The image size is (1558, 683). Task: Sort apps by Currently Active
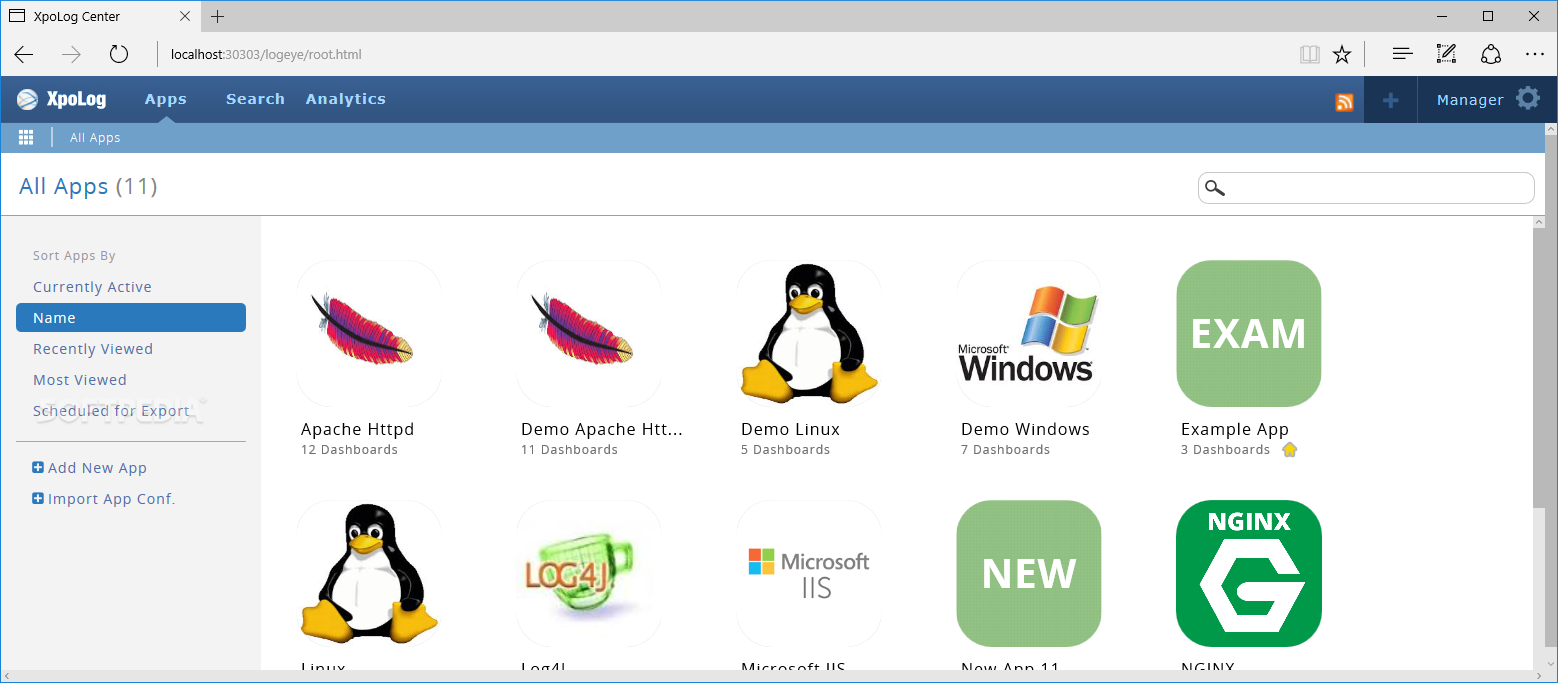pos(92,287)
